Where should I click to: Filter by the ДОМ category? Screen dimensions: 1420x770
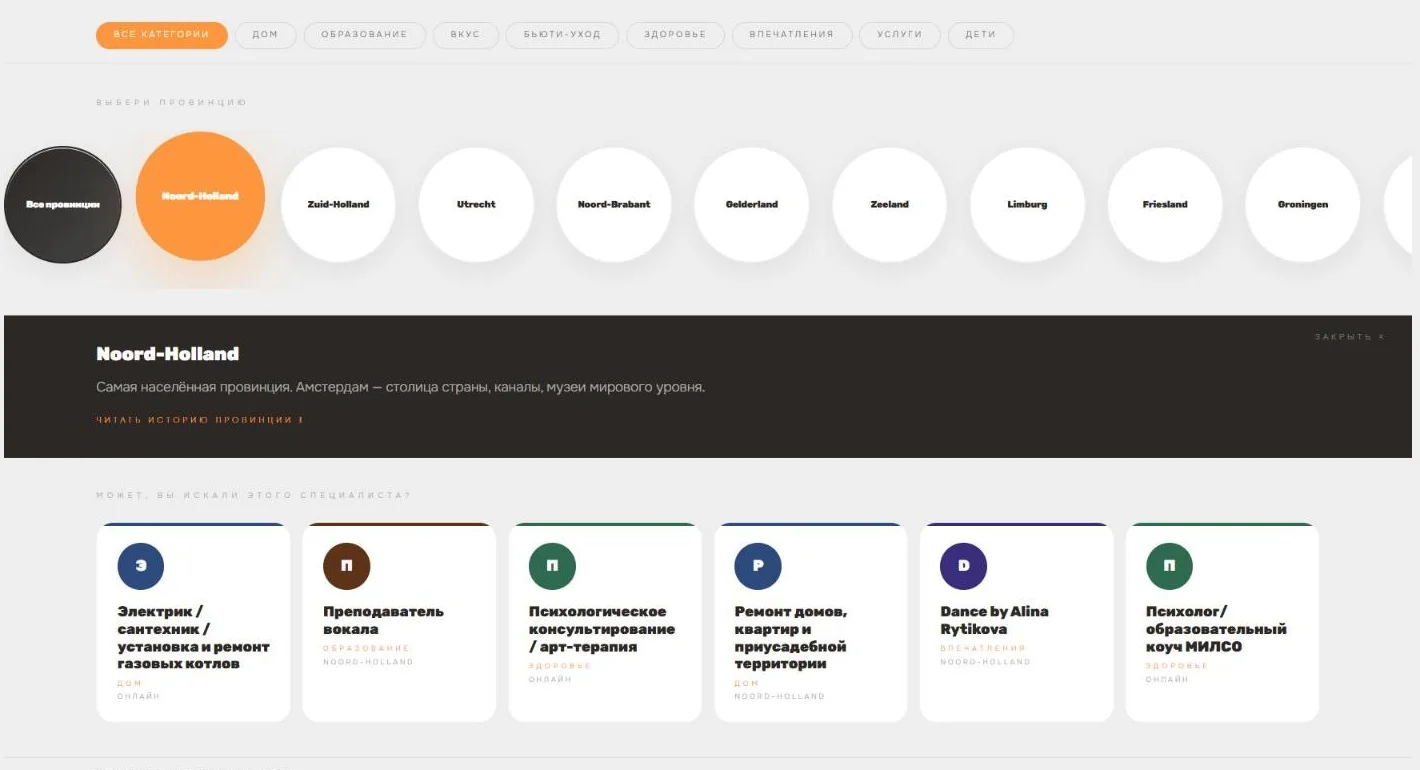pos(266,35)
